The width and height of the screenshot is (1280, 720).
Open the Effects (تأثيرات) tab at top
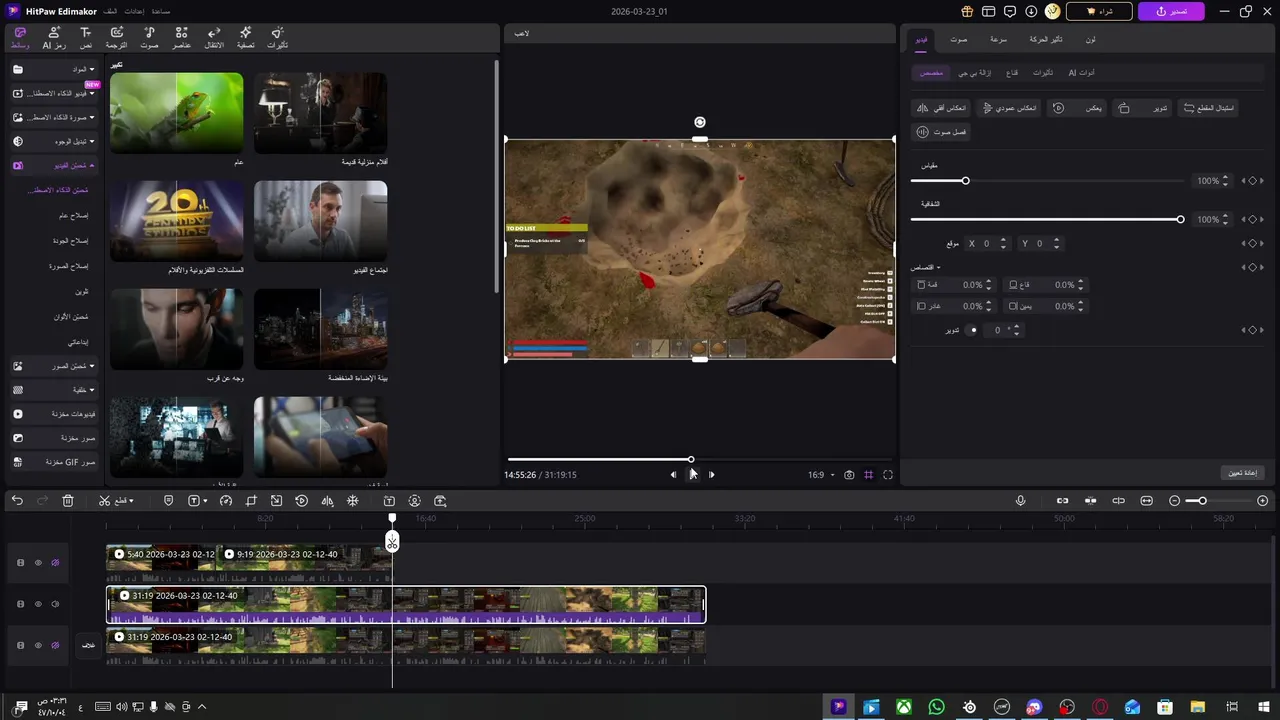pyautogui.click(x=277, y=38)
